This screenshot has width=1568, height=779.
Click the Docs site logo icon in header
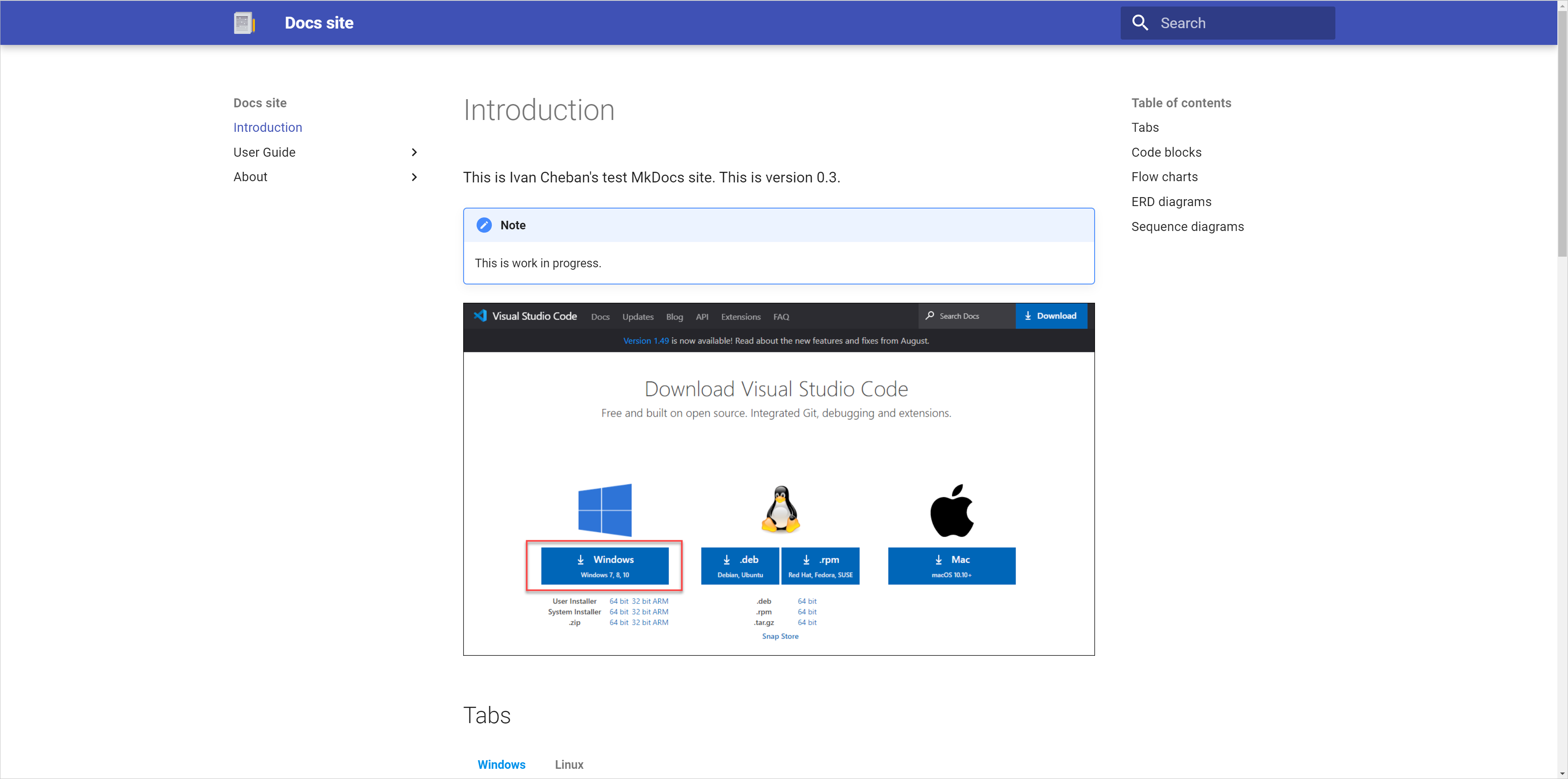click(244, 23)
